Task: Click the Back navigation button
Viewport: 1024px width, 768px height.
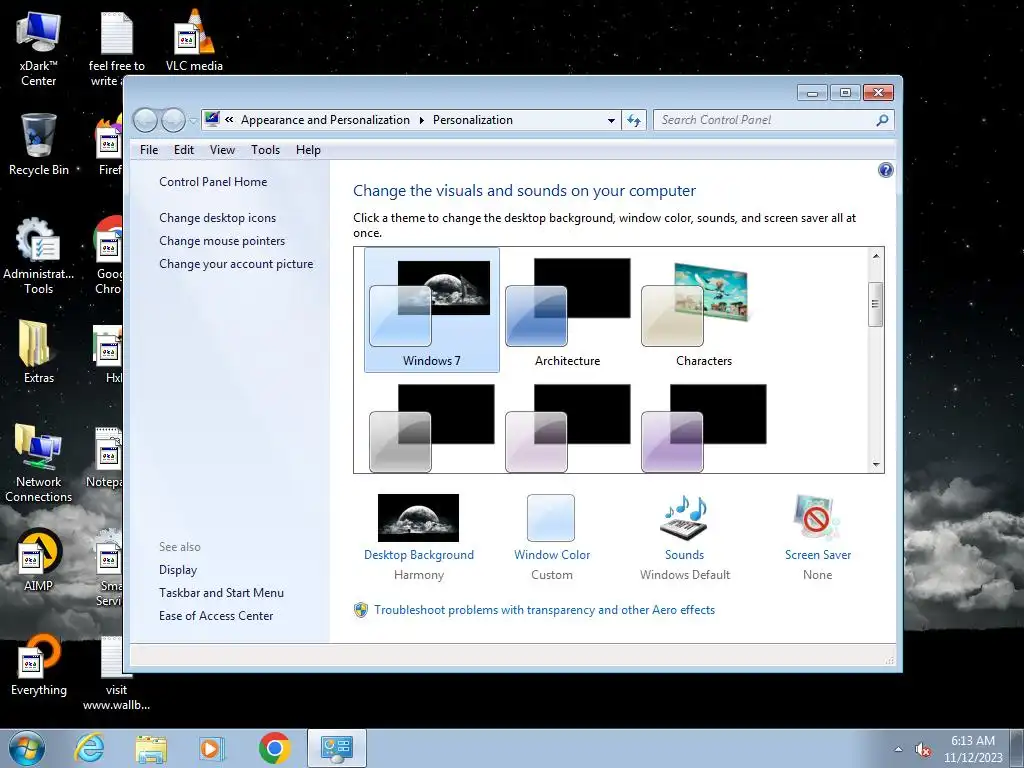Action: coord(145,120)
